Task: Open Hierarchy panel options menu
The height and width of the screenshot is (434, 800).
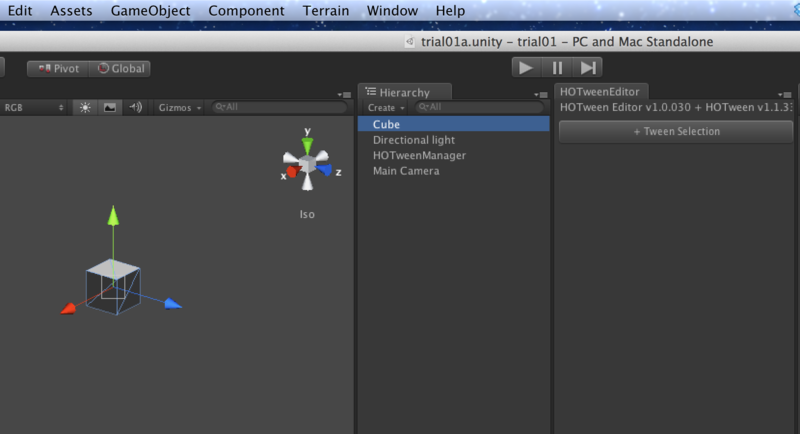Action: tap(541, 95)
